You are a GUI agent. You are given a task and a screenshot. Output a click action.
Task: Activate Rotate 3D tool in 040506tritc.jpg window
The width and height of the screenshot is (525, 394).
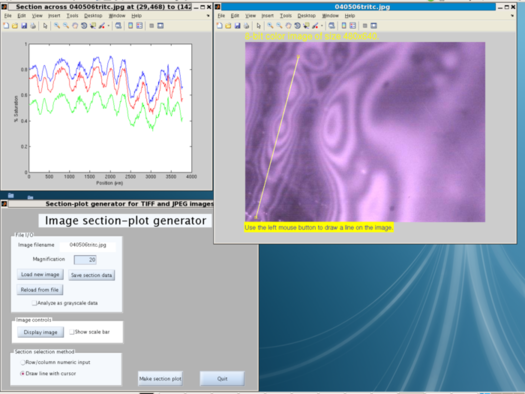click(297, 26)
